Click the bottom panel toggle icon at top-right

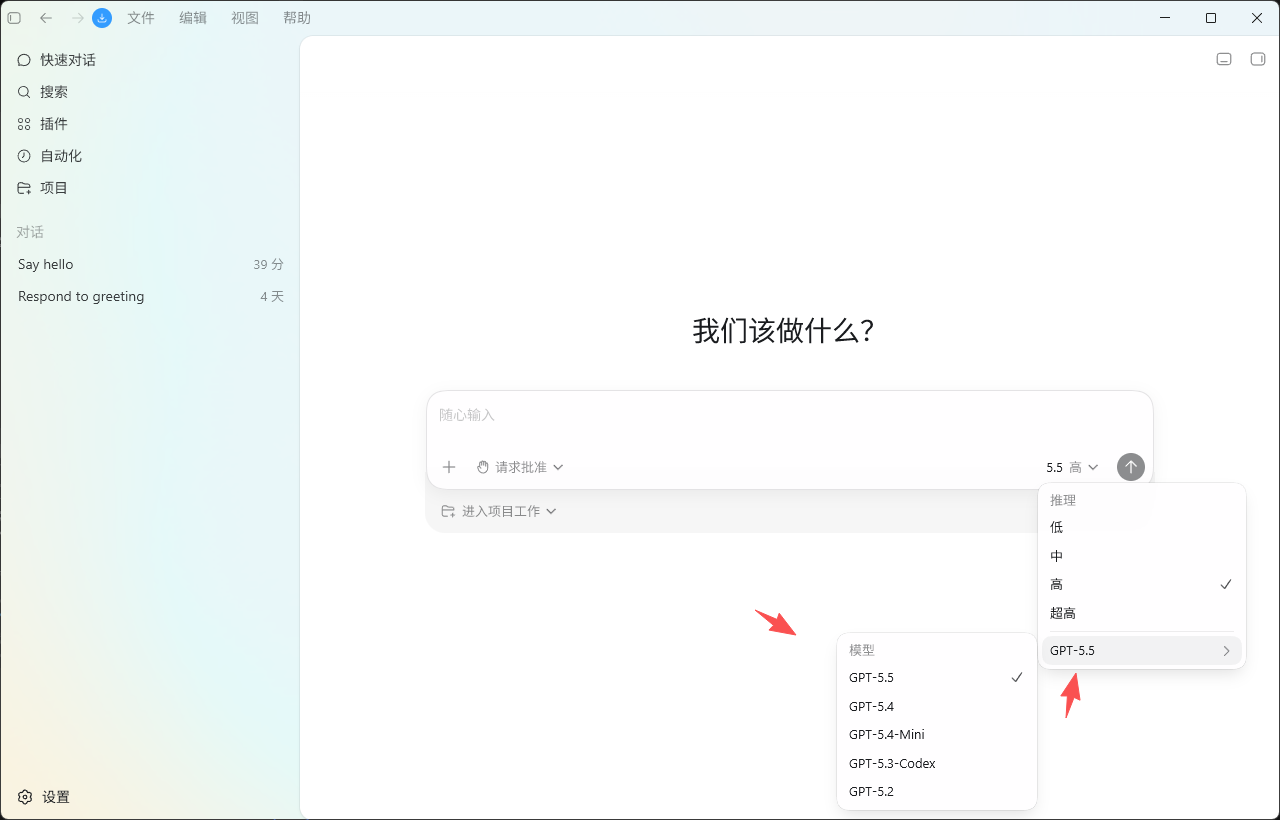(1224, 59)
